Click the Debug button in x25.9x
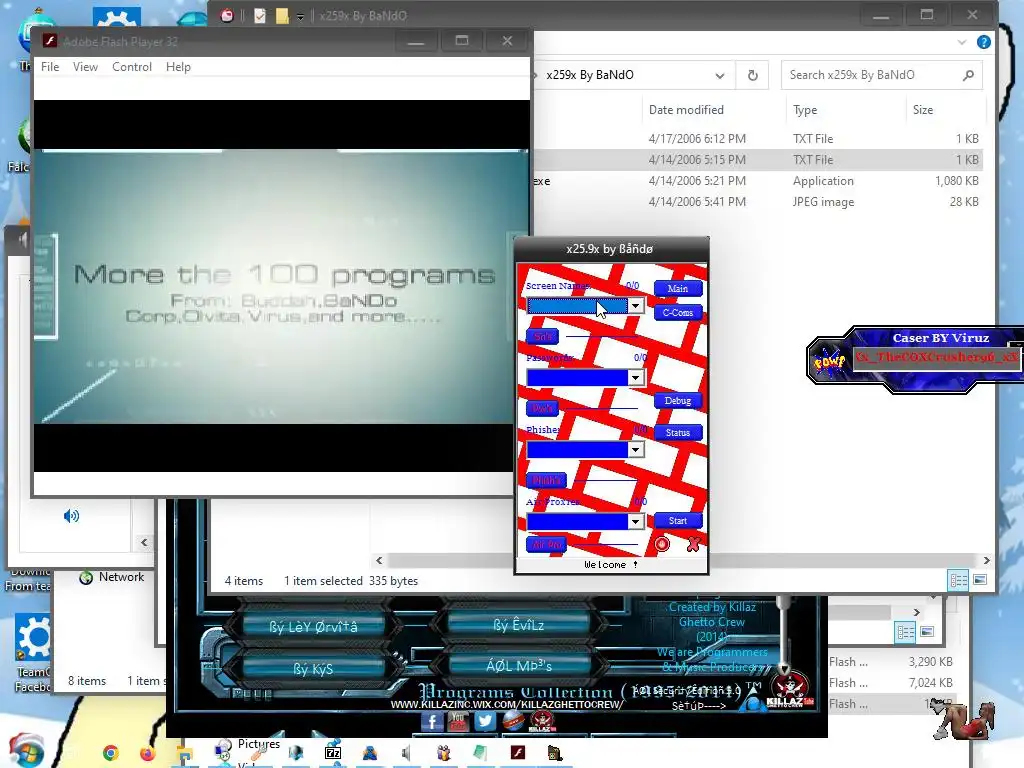Screen dimensions: 1024x768 click(x=677, y=401)
